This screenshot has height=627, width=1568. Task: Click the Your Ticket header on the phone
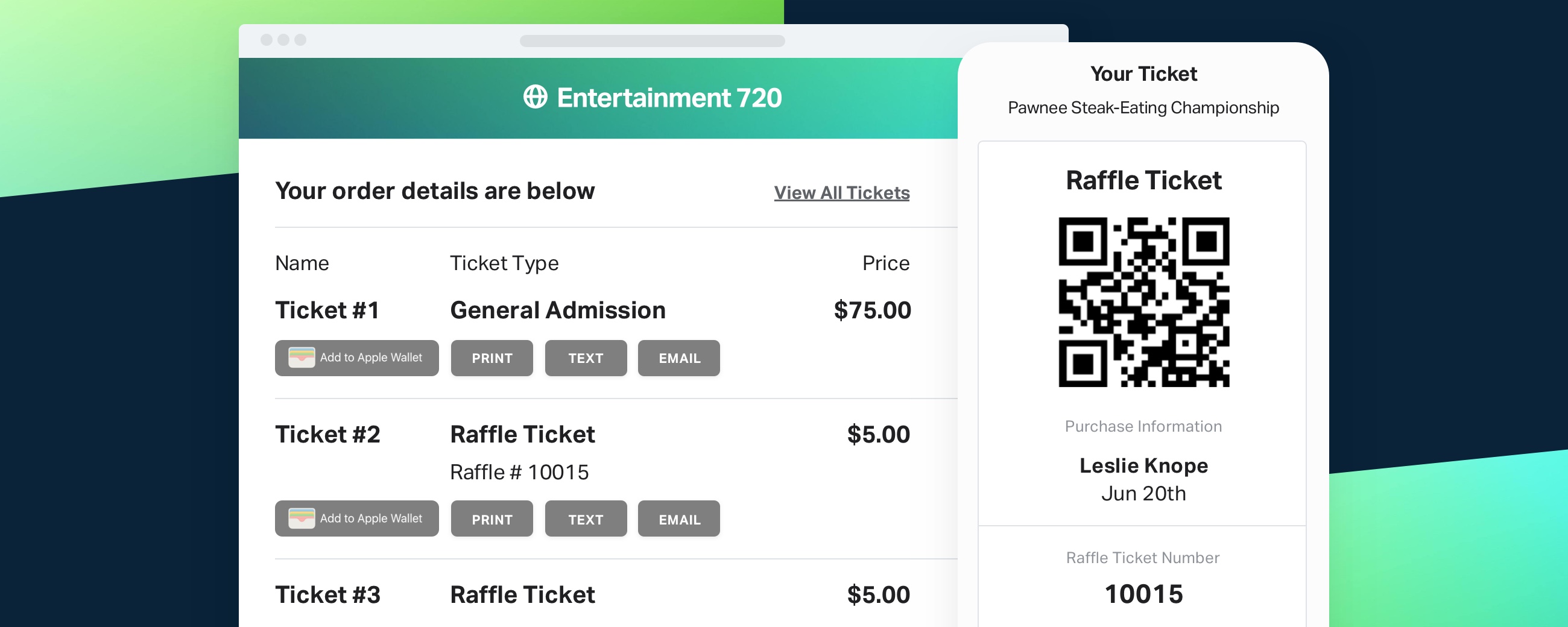[x=1143, y=73]
